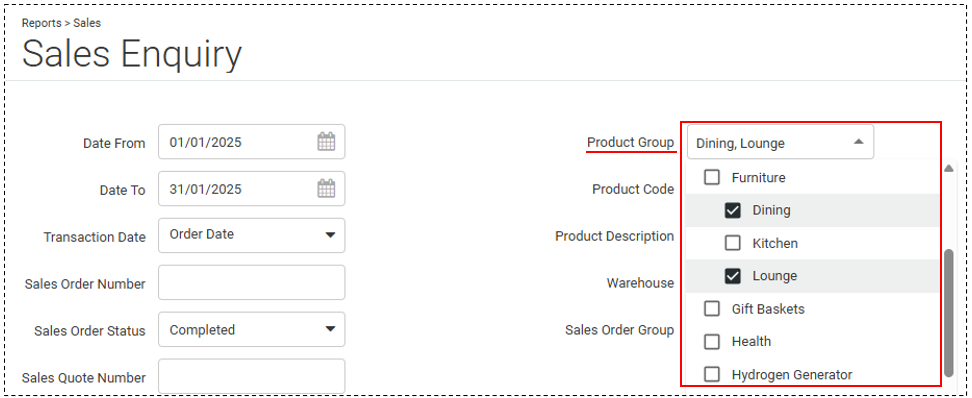The width and height of the screenshot is (972, 398).
Task: Expand the Transaction Date dropdown
Action: pyautogui.click(x=330, y=235)
